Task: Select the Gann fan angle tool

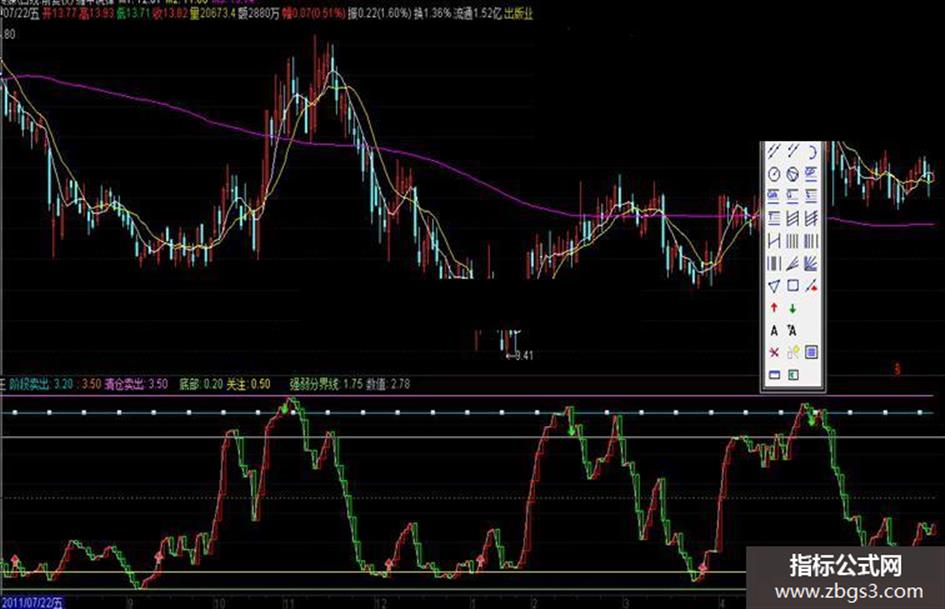Action: click(811, 263)
